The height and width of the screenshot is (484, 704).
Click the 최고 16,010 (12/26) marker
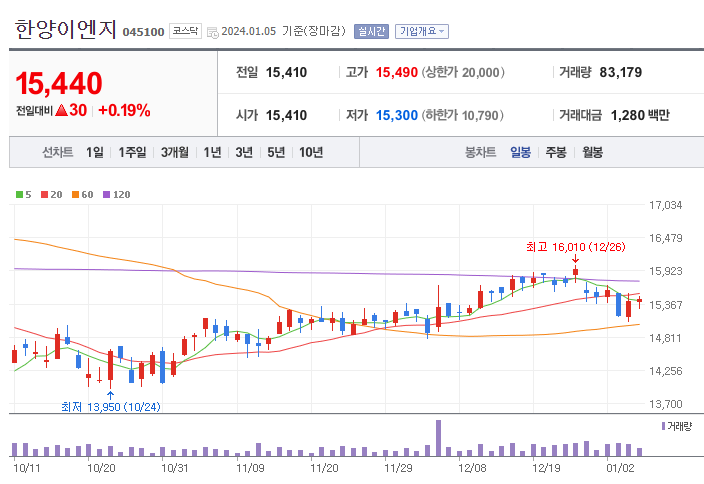coord(576,247)
